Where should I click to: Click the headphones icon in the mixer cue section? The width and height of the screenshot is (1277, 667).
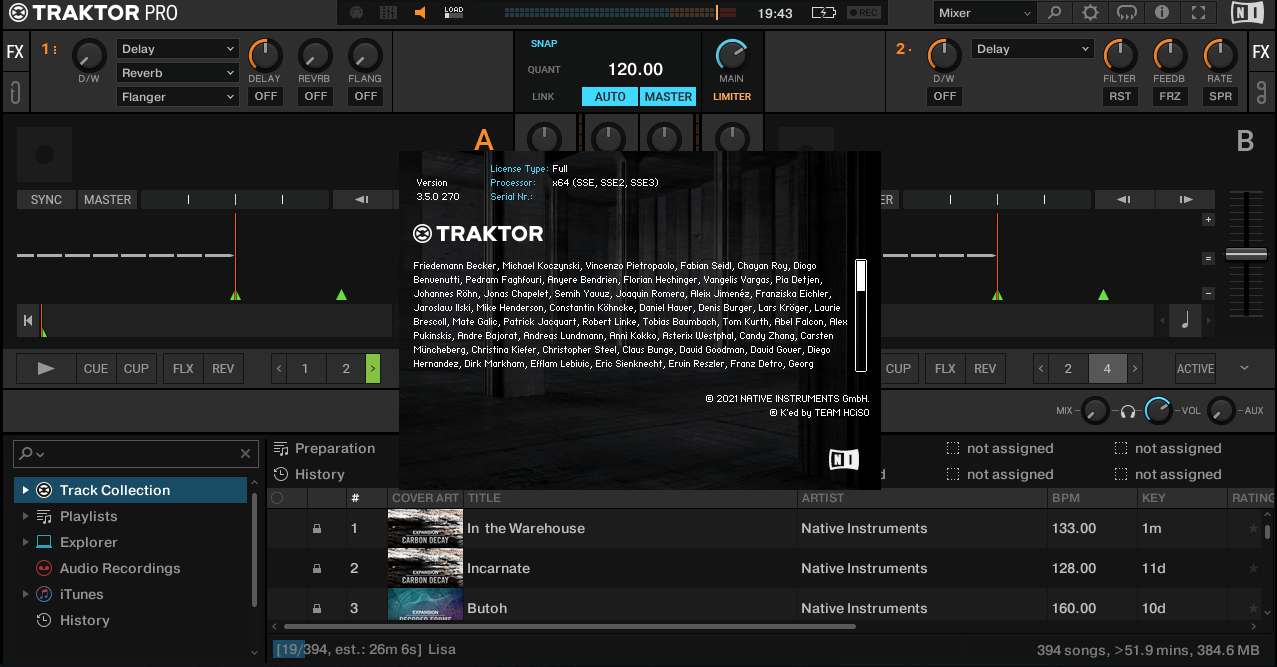(x=1128, y=411)
